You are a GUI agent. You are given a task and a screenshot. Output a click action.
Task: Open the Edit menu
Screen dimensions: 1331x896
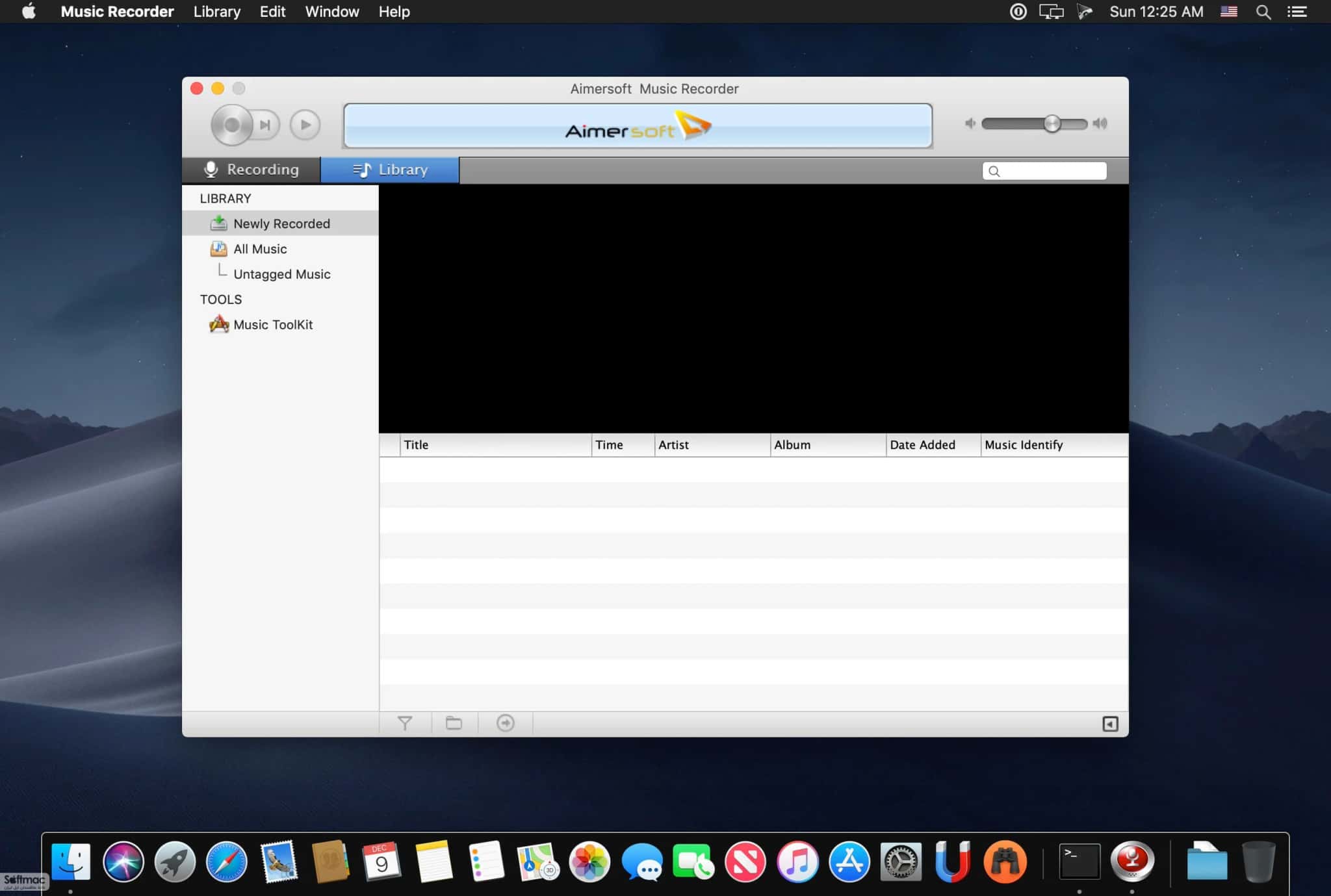tap(272, 12)
